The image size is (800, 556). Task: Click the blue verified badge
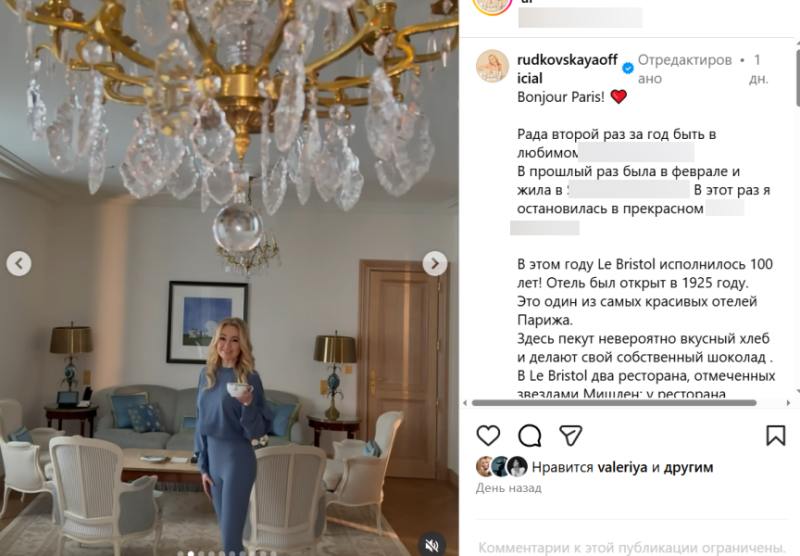628,68
